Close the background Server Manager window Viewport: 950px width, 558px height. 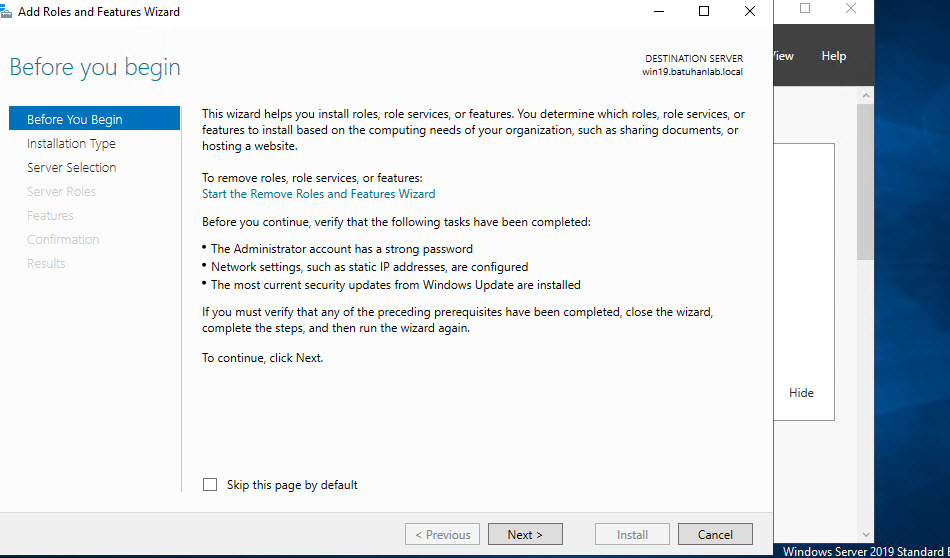[x=851, y=9]
